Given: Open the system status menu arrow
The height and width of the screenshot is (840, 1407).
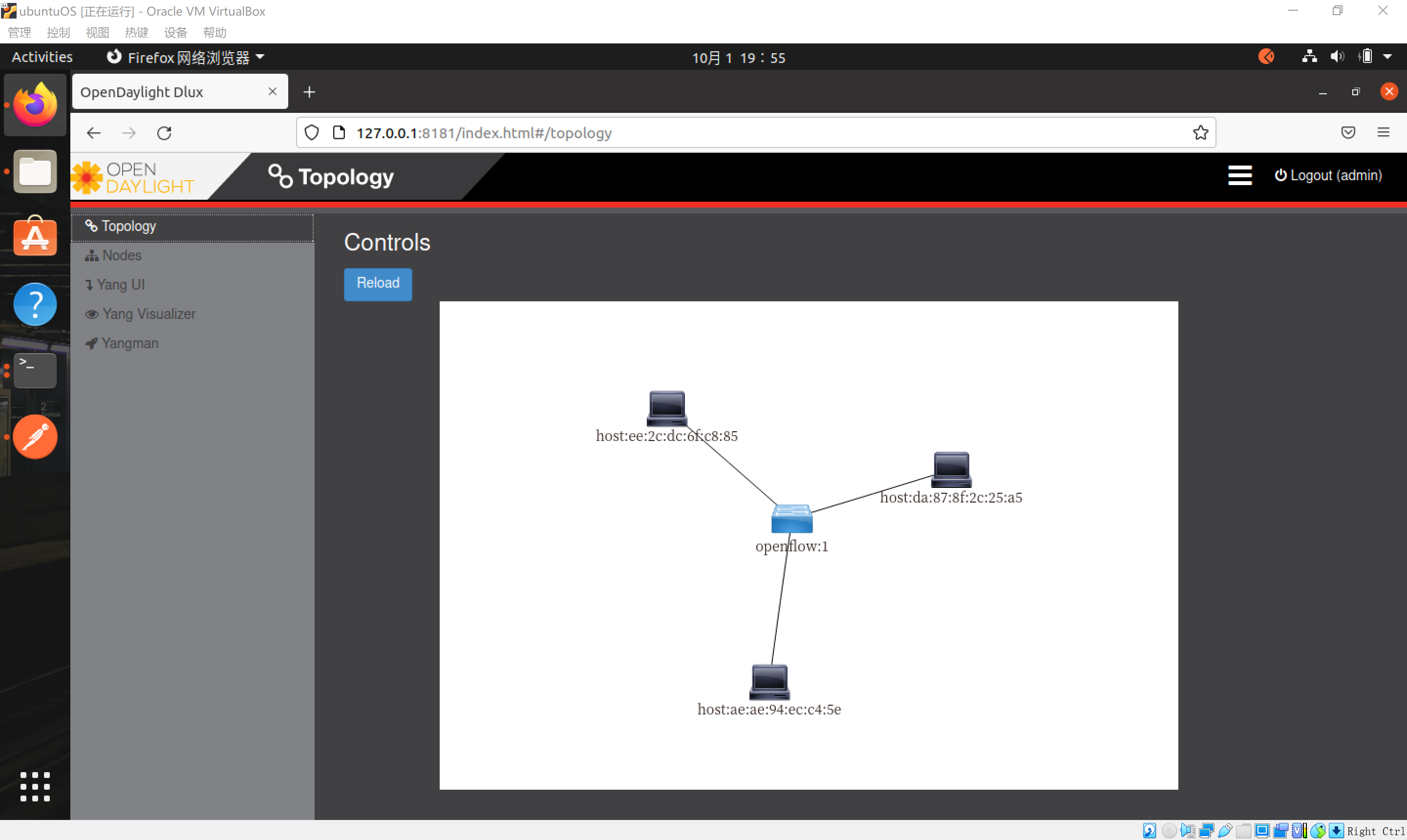Looking at the screenshot, I should [1387, 57].
